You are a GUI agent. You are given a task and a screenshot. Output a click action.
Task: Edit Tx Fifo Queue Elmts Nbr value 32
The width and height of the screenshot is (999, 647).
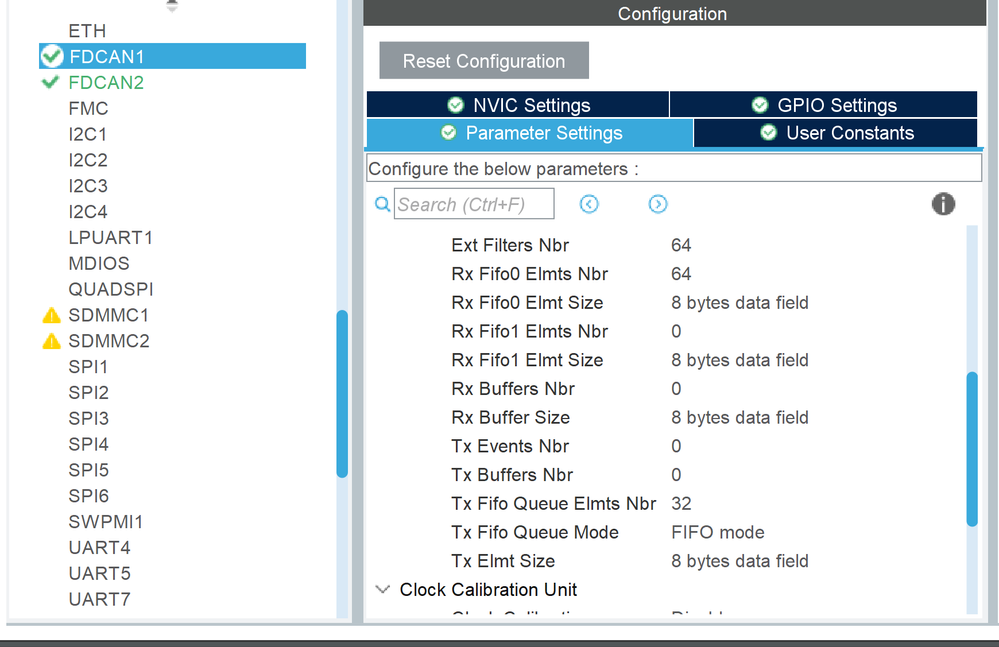(x=681, y=504)
